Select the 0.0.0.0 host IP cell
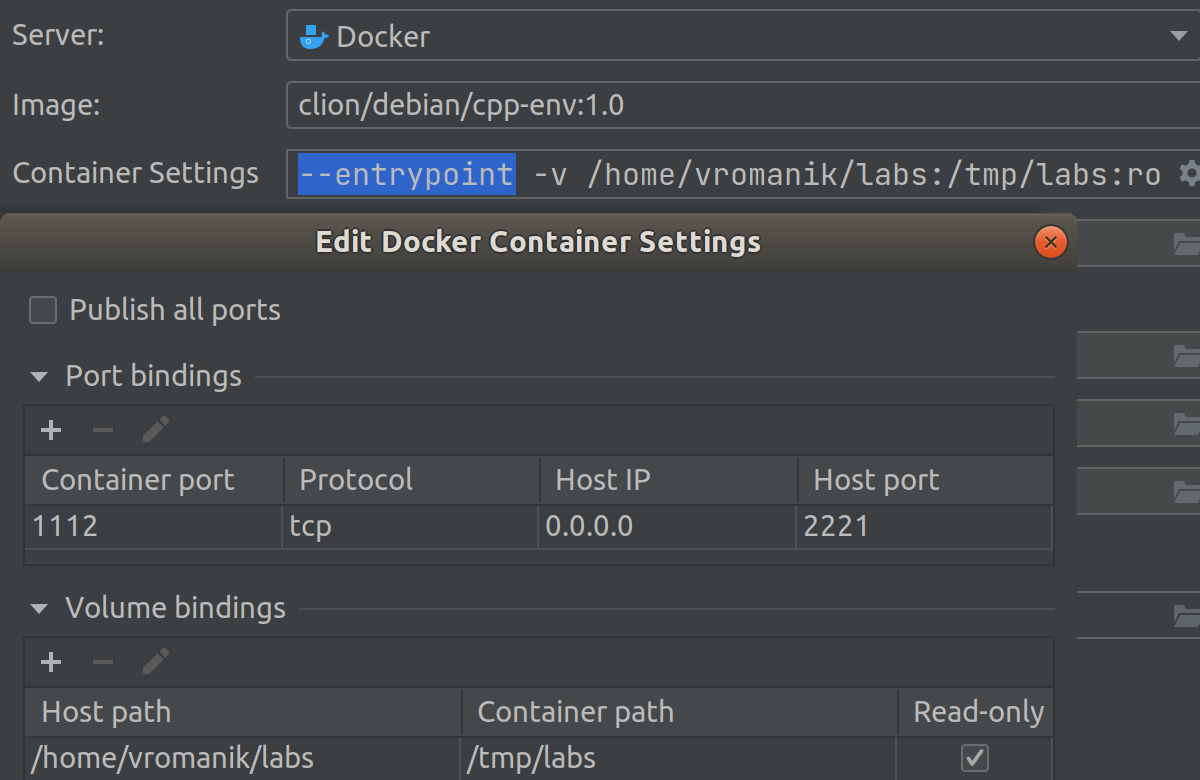Screen dimensions: 1200x780 (x=667, y=526)
